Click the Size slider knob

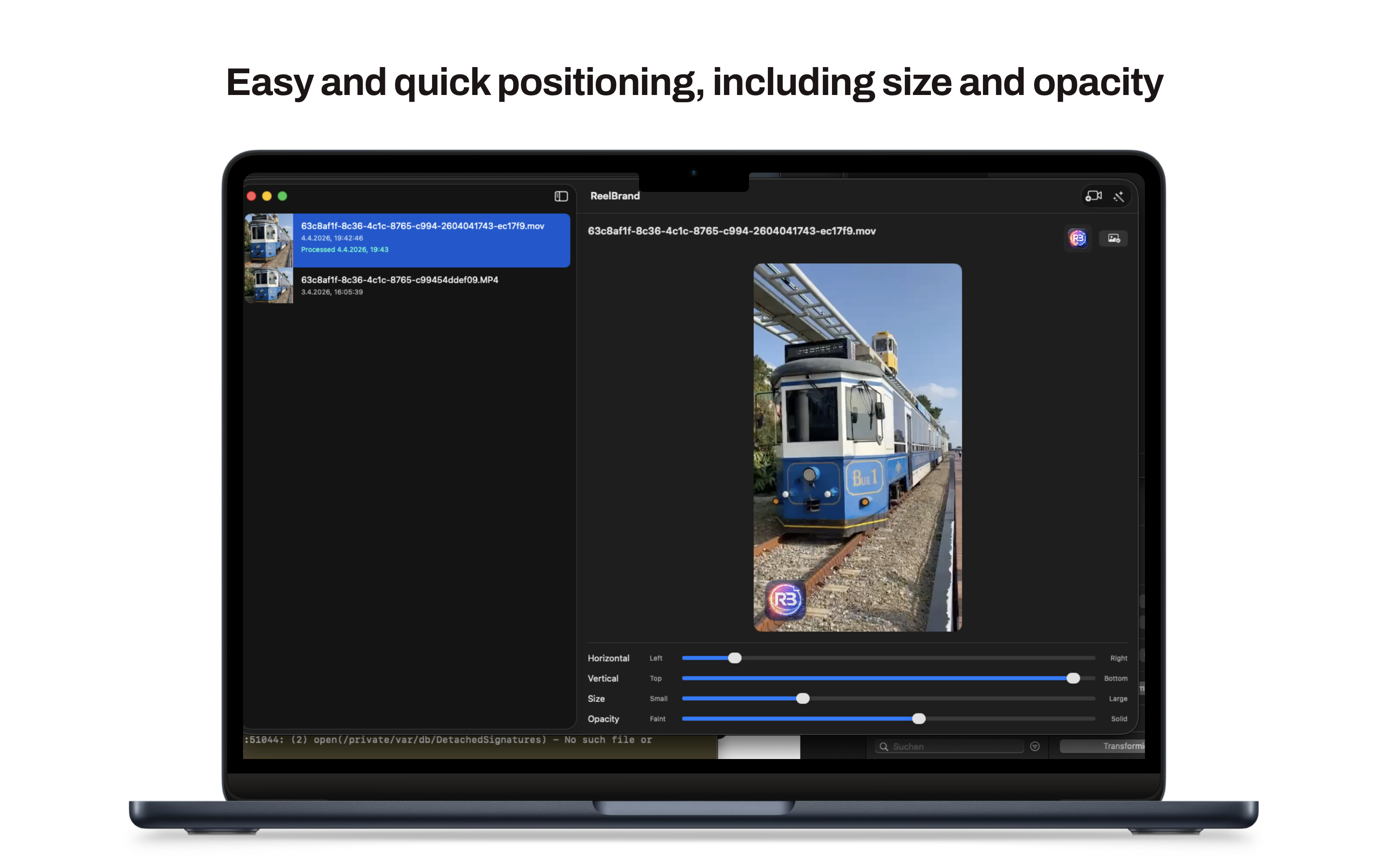[x=803, y=699]
